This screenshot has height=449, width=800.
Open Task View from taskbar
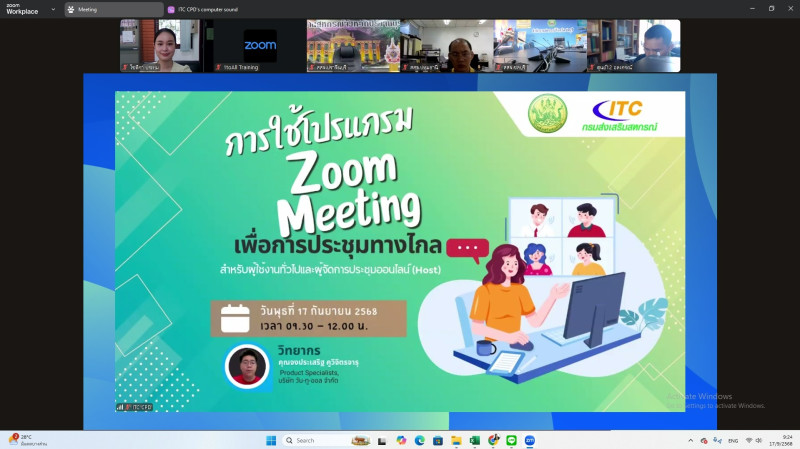tap(382, 440)
